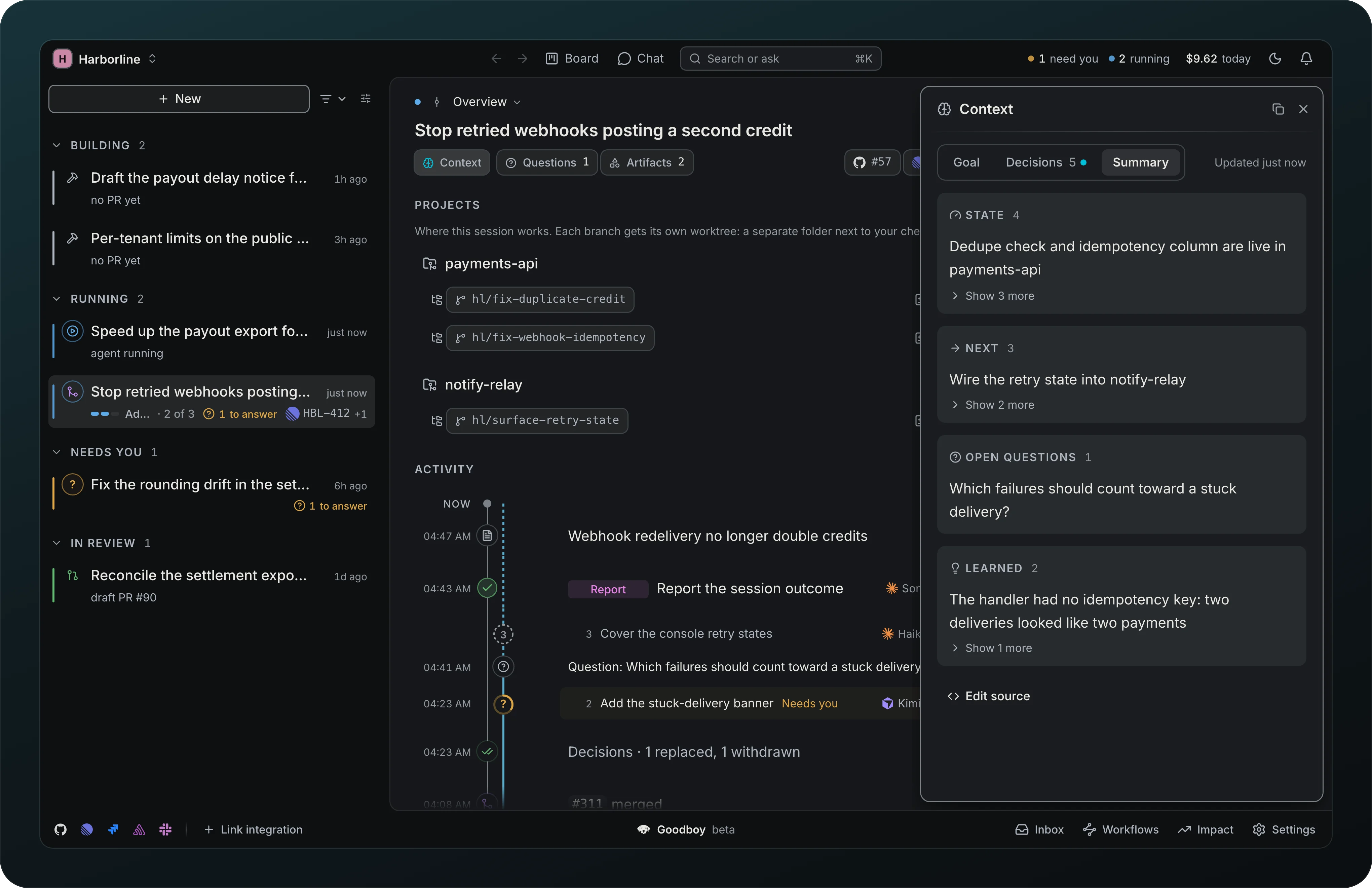
Task: Open the Slack integration icon in footer
Action: coord(165,829)
